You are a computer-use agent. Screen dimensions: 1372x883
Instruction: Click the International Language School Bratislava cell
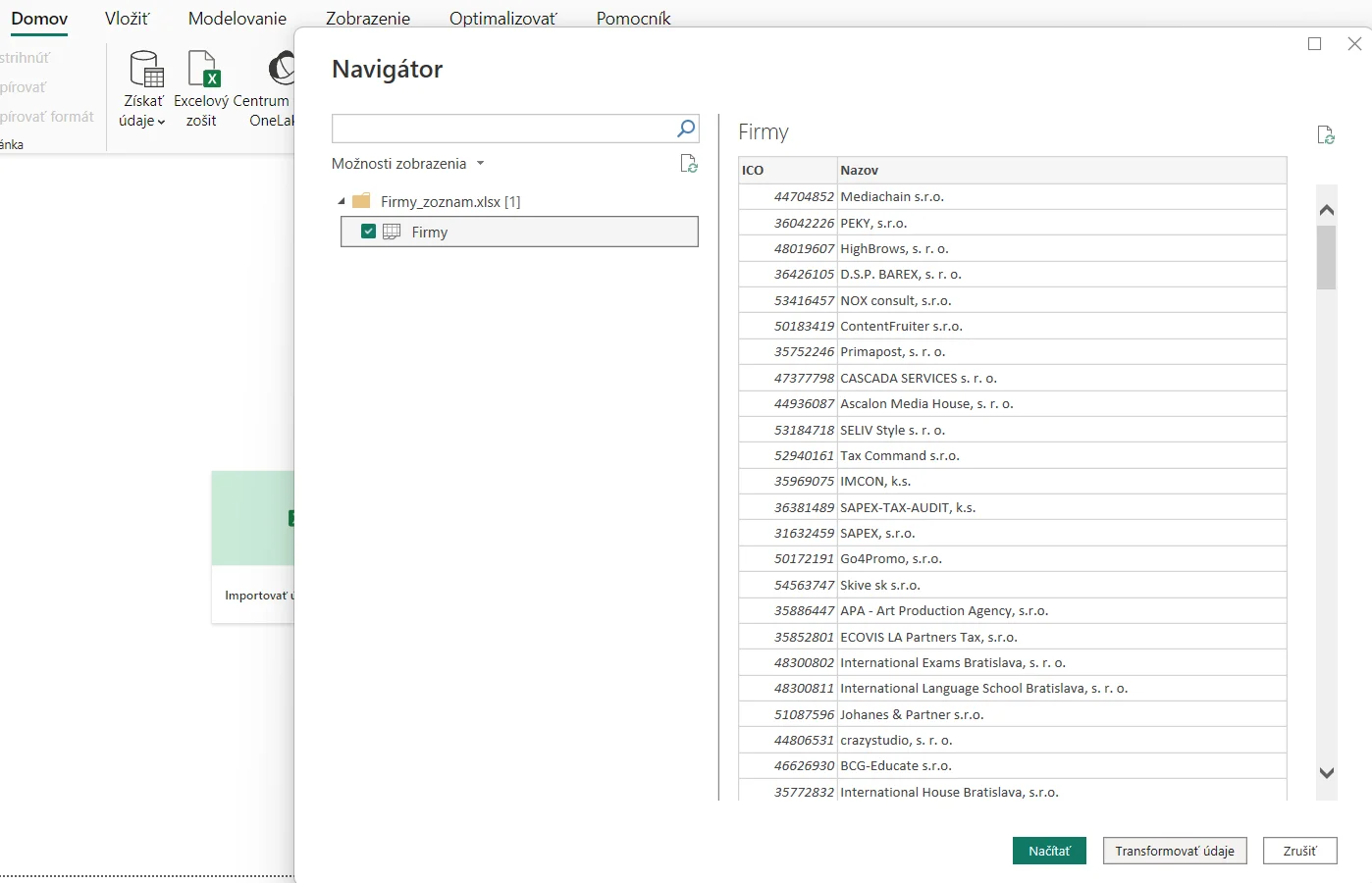(x=1062, y=688)
